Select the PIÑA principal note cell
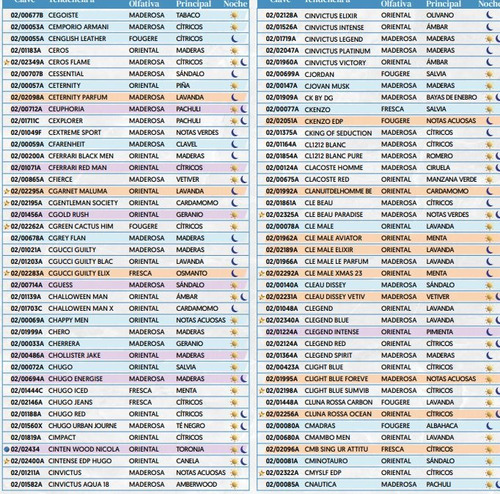 [x=183, y=86]
